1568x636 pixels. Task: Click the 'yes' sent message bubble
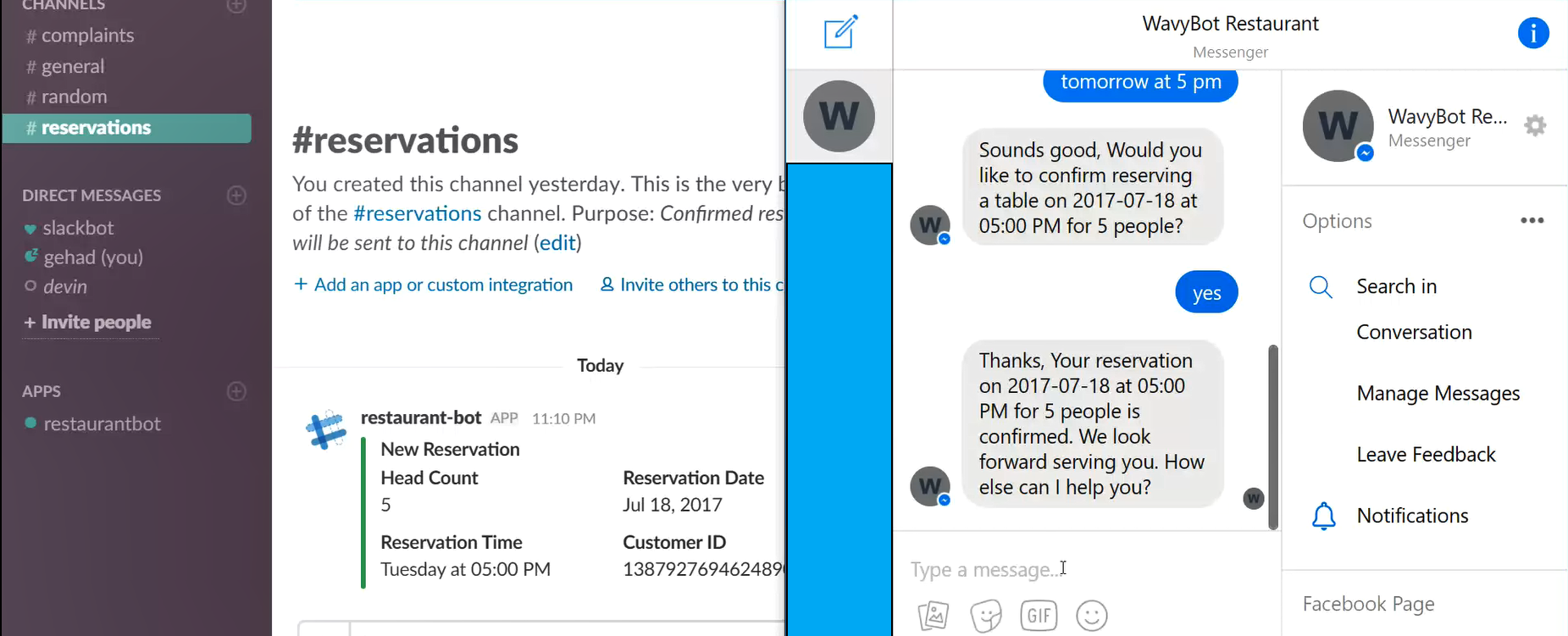[1206, 292]
